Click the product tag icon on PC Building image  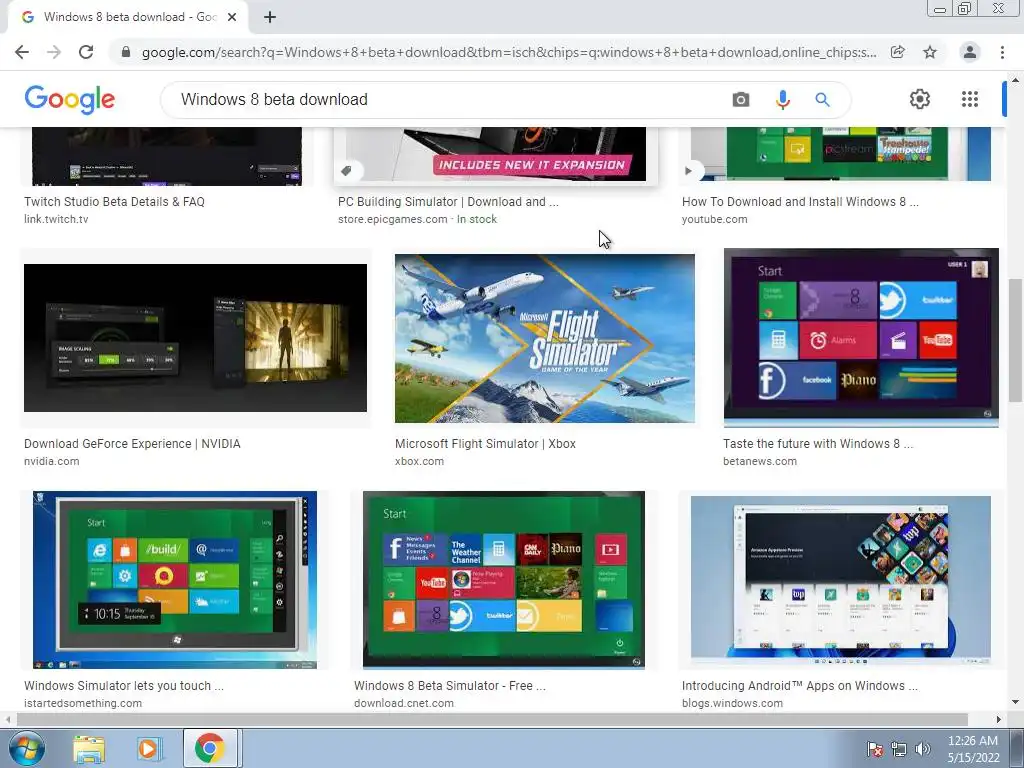coord(346,170)
